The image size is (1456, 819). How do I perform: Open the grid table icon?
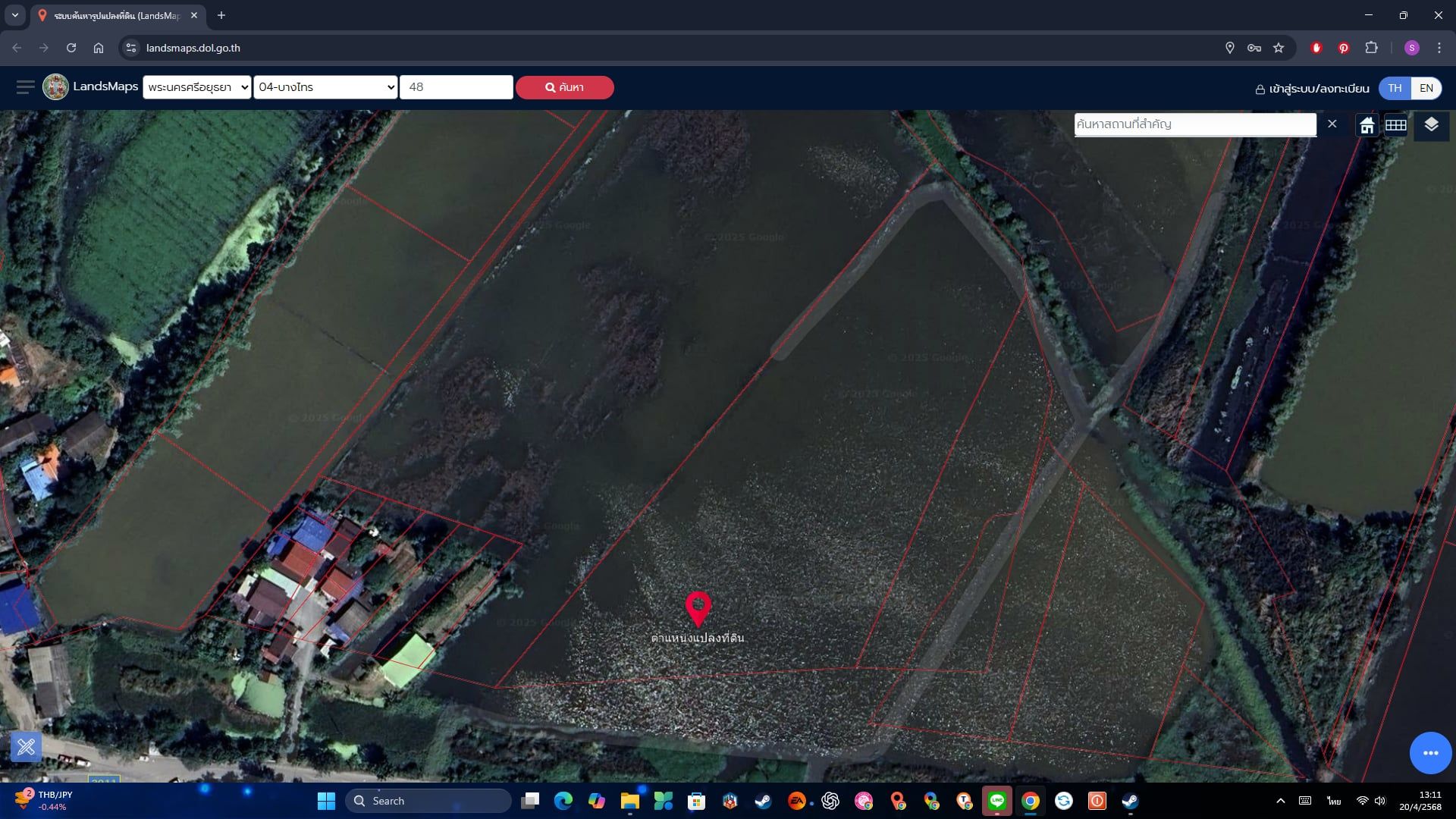(x=1396, y=125)
